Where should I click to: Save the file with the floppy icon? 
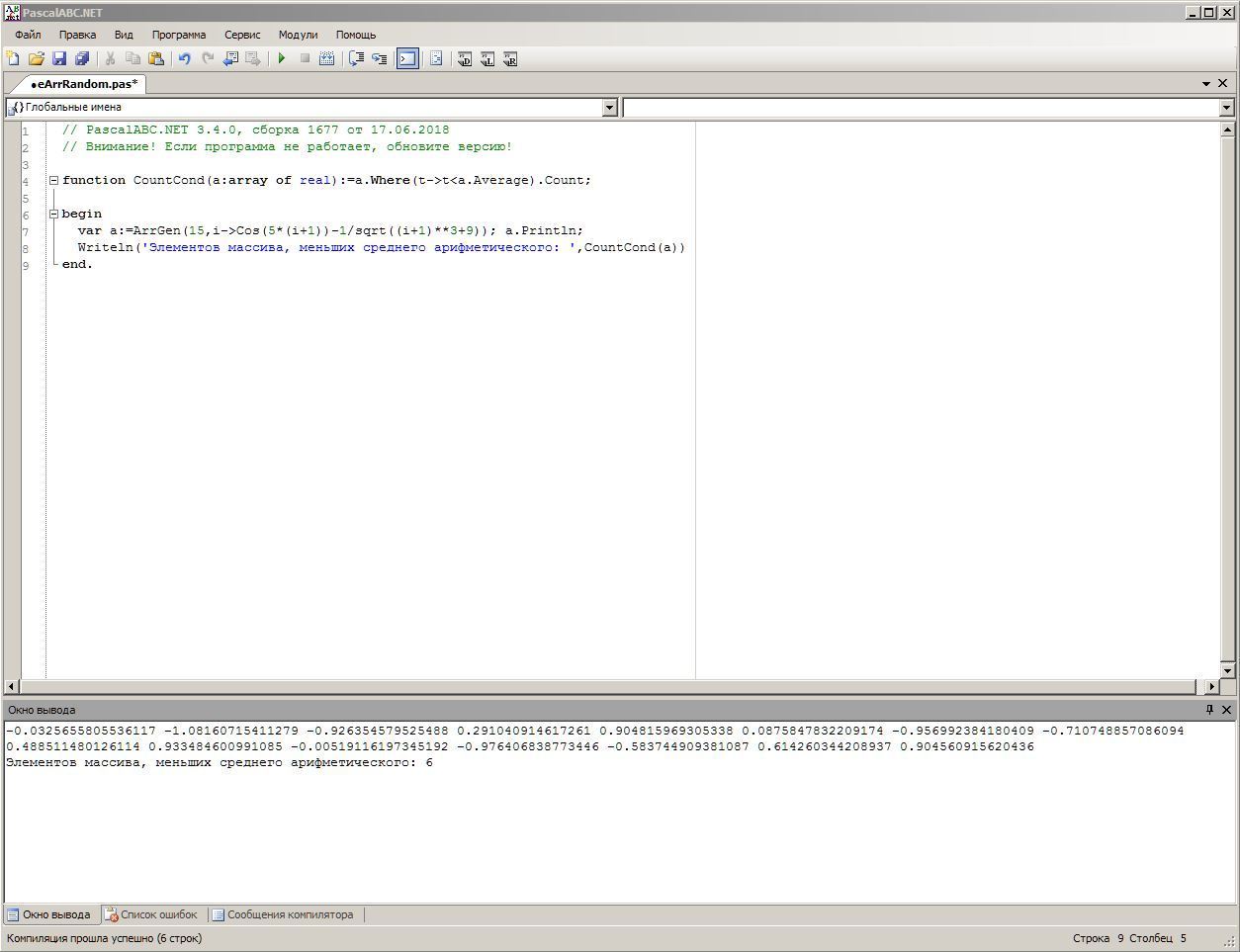59,59
